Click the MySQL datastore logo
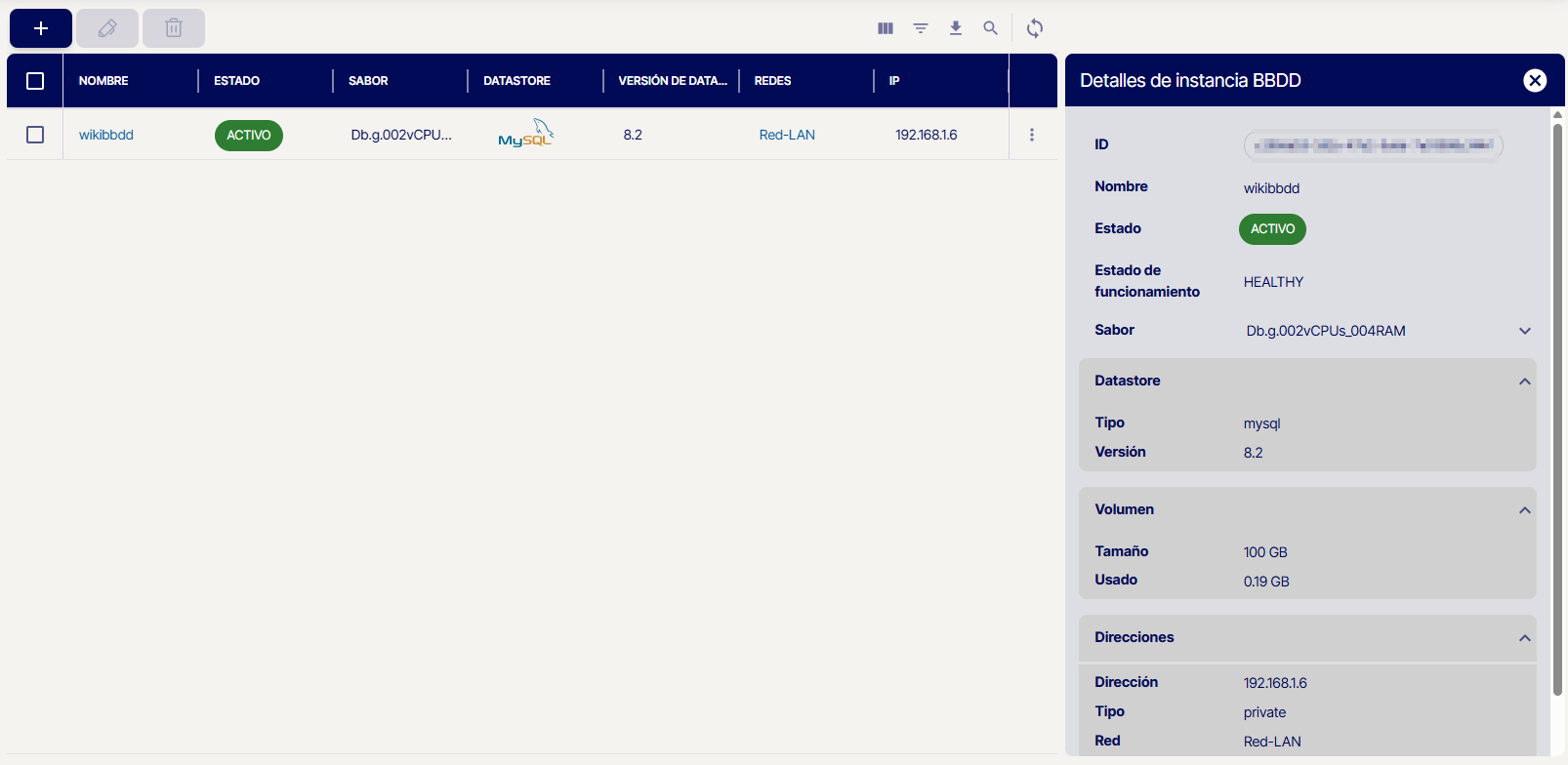1568x765 pixels. 525,135
